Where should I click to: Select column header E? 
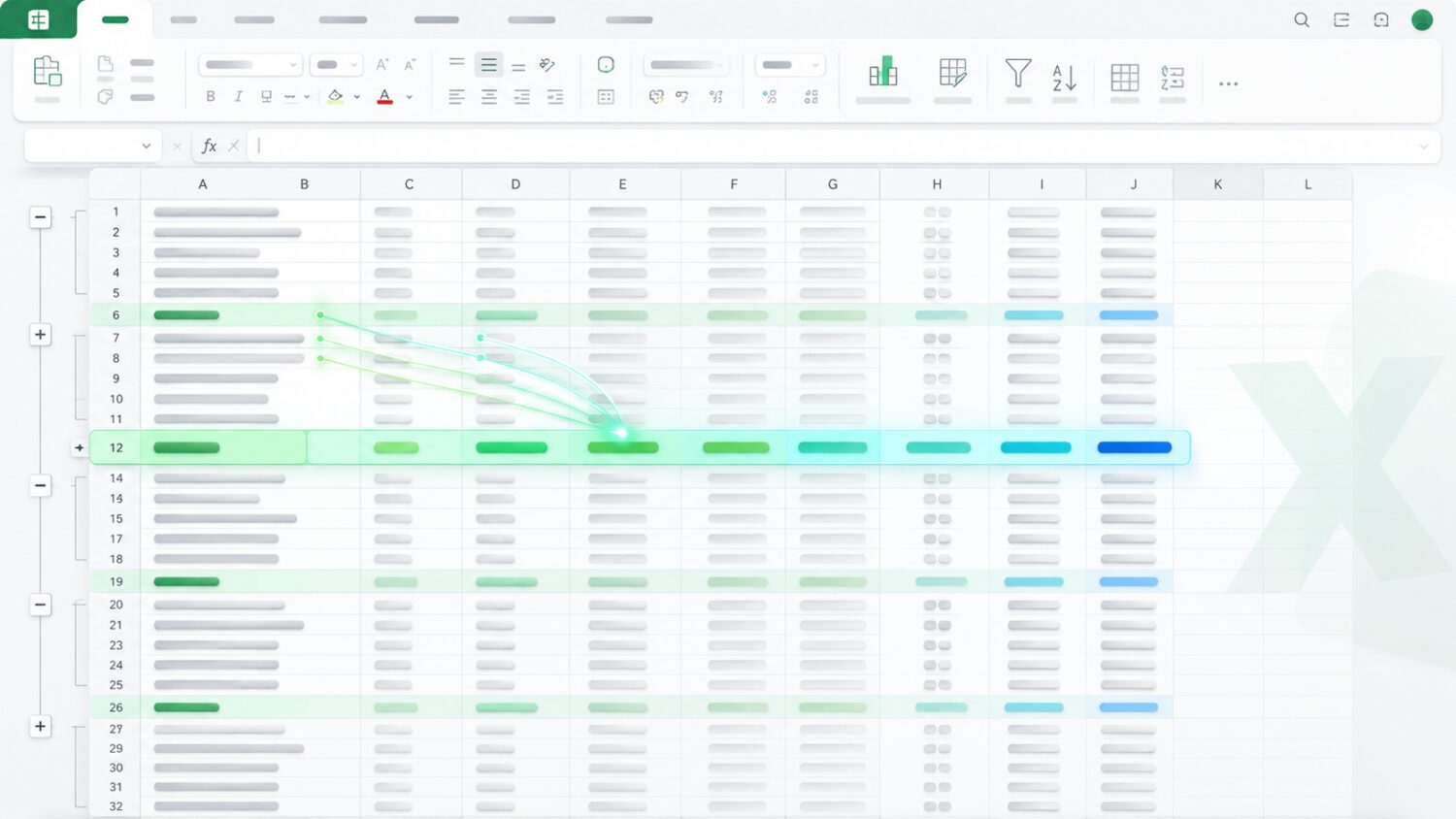click(623, 183)
